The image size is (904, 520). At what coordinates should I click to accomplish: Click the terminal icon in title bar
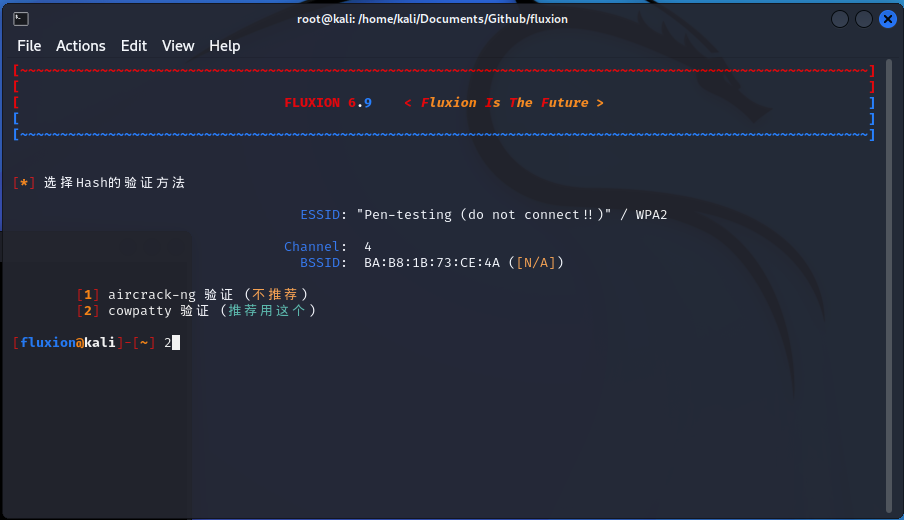point(21,19)
